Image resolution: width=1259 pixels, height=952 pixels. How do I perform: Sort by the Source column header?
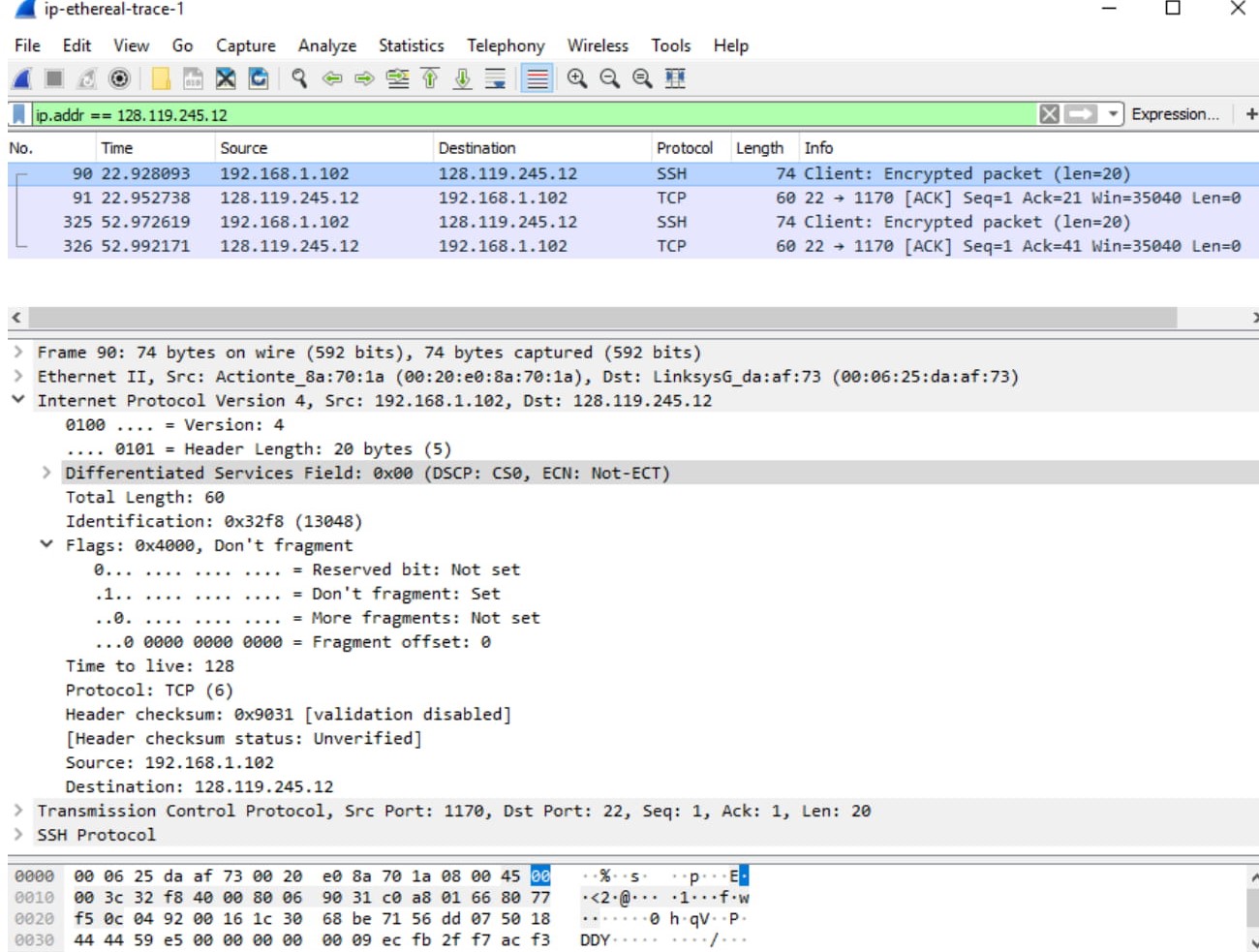coord(322,148)
